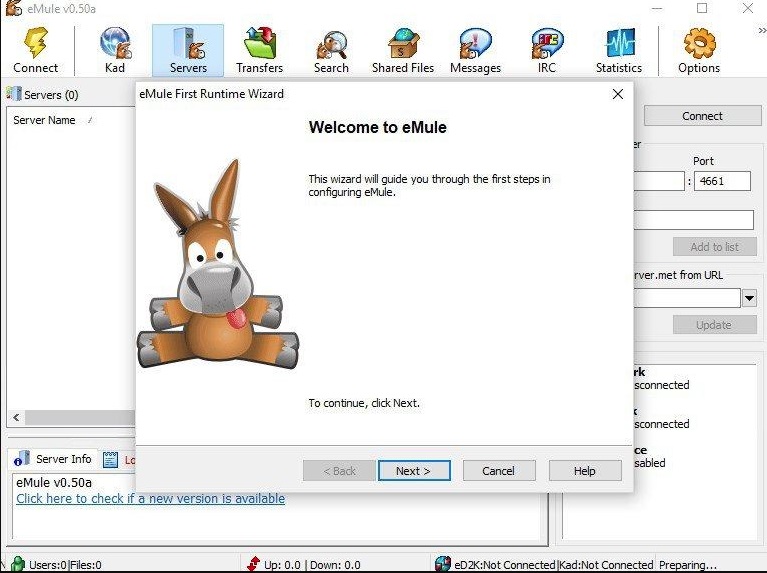Screen dimensions: 767x573
Task: Click the wizard Help button
Action: (585, 471)
